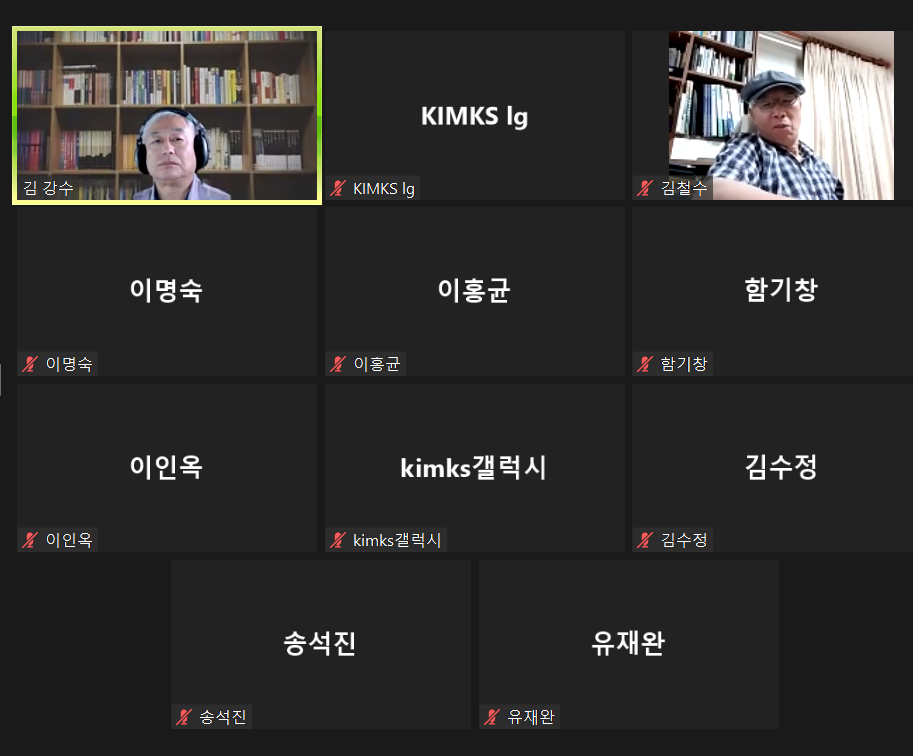Click the muted mic icon for 이인옥
The image size is (913, 756).
coord(31,540)
